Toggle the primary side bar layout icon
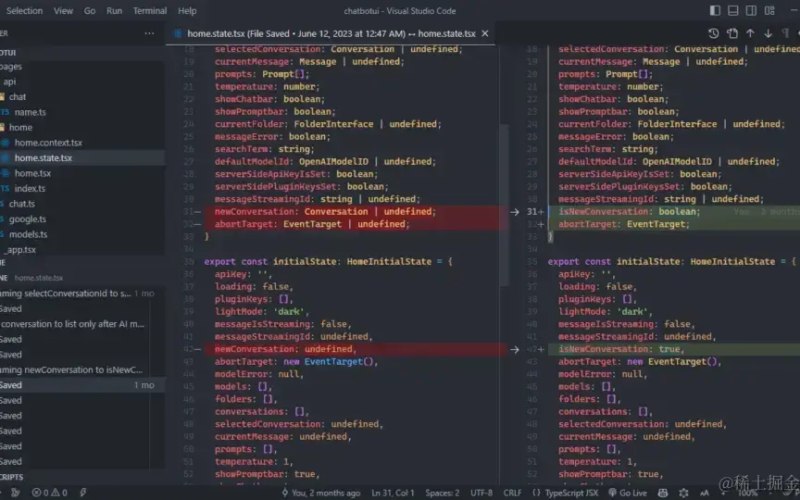The height and width of the screenshot is (500, 800). (715, 10)
